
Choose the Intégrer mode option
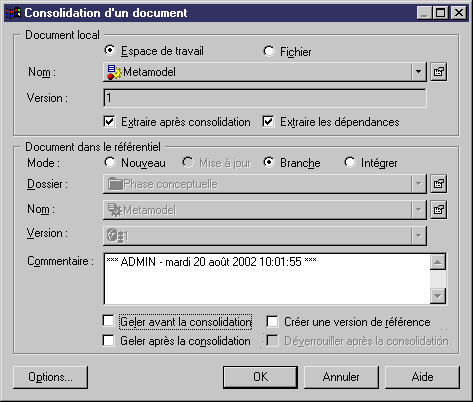point(350,162)
